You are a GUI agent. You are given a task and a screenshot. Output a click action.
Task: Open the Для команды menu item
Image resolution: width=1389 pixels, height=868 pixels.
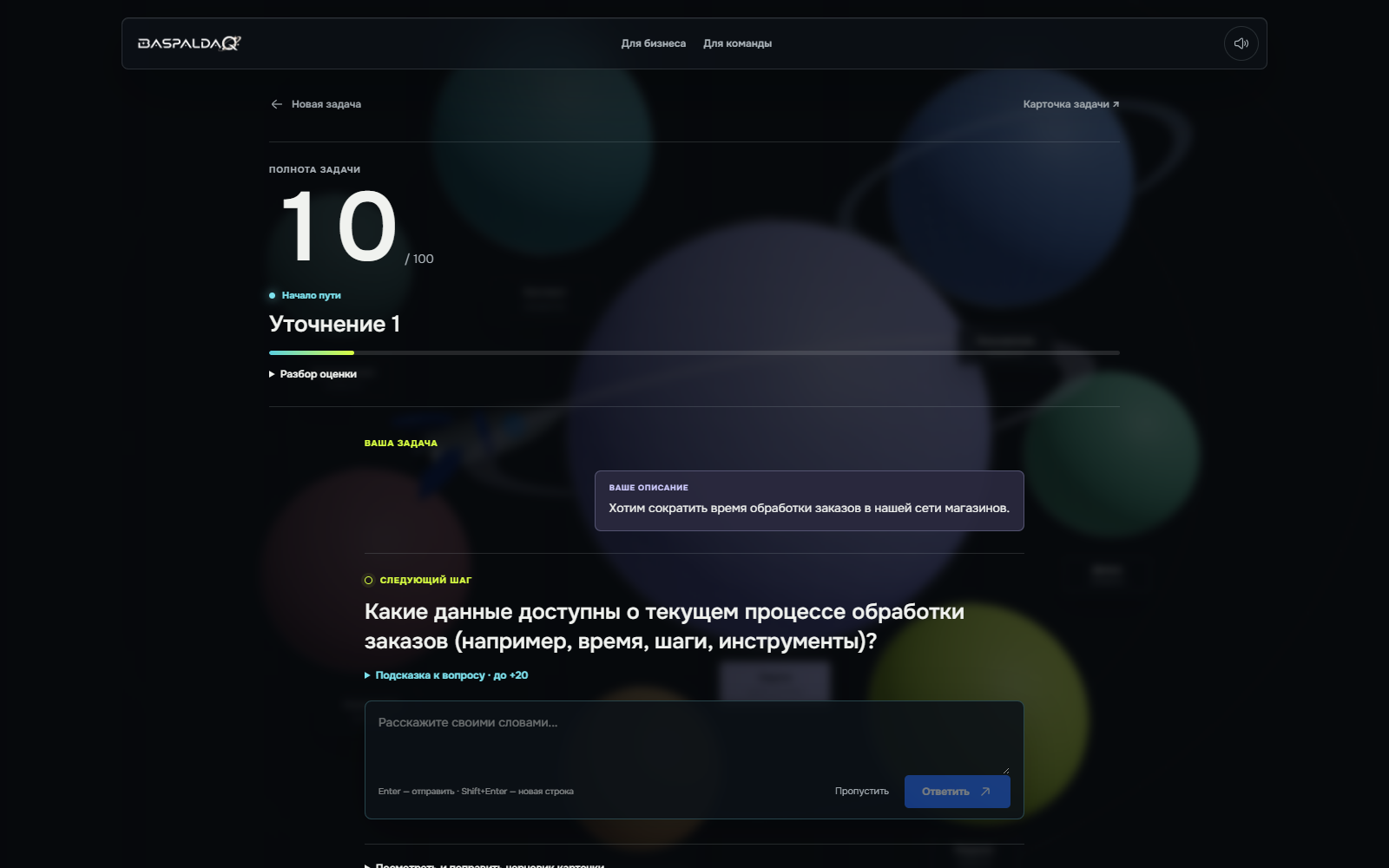point(737,43)
